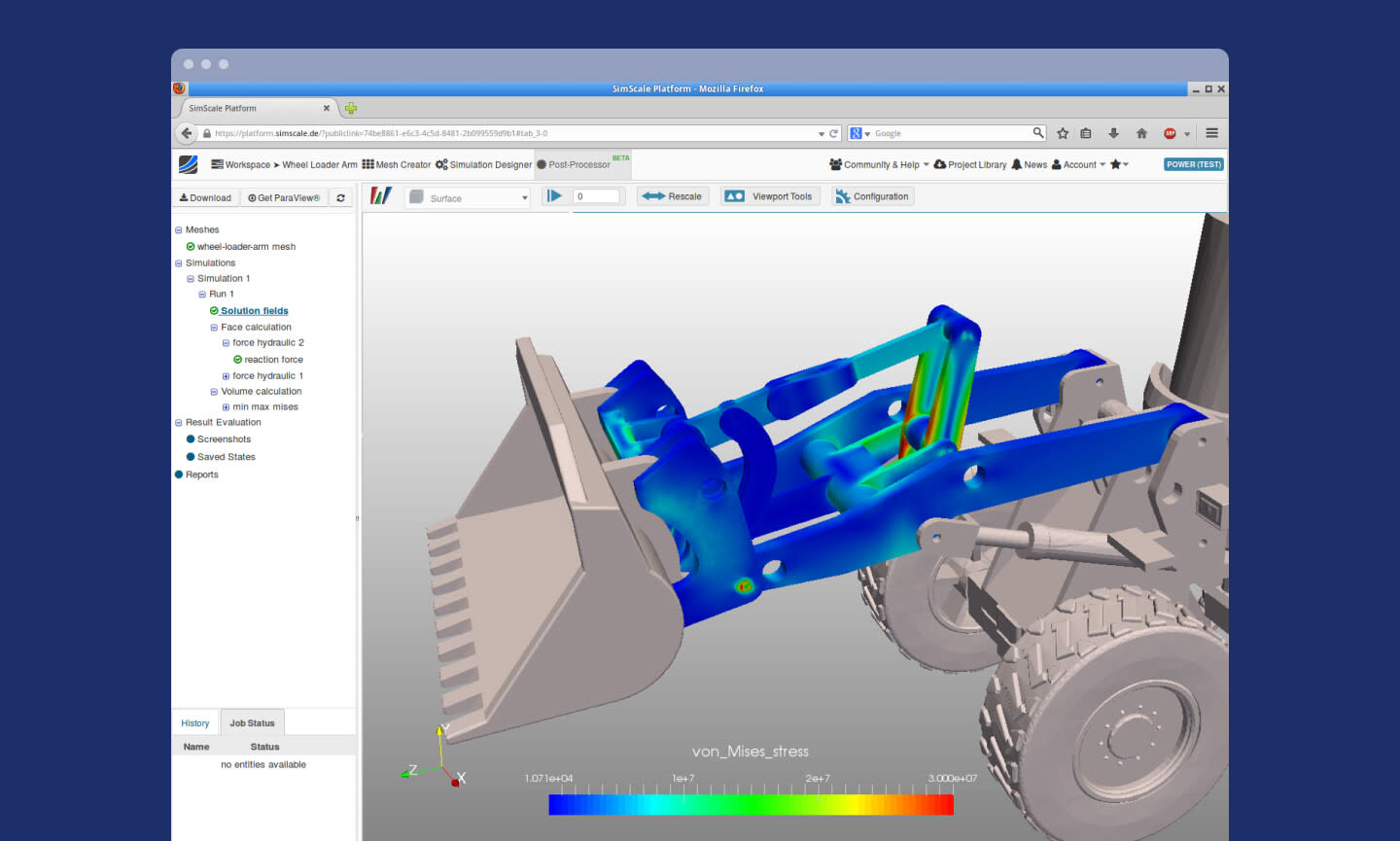Open Viewport Tools

tap(770, 196)
